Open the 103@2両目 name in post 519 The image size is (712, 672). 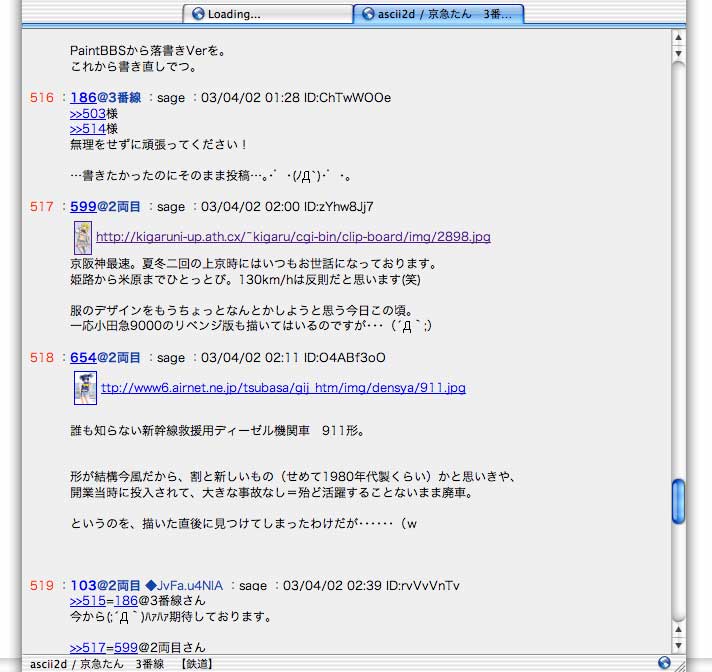pyautogui.click(x=105, y=585)
